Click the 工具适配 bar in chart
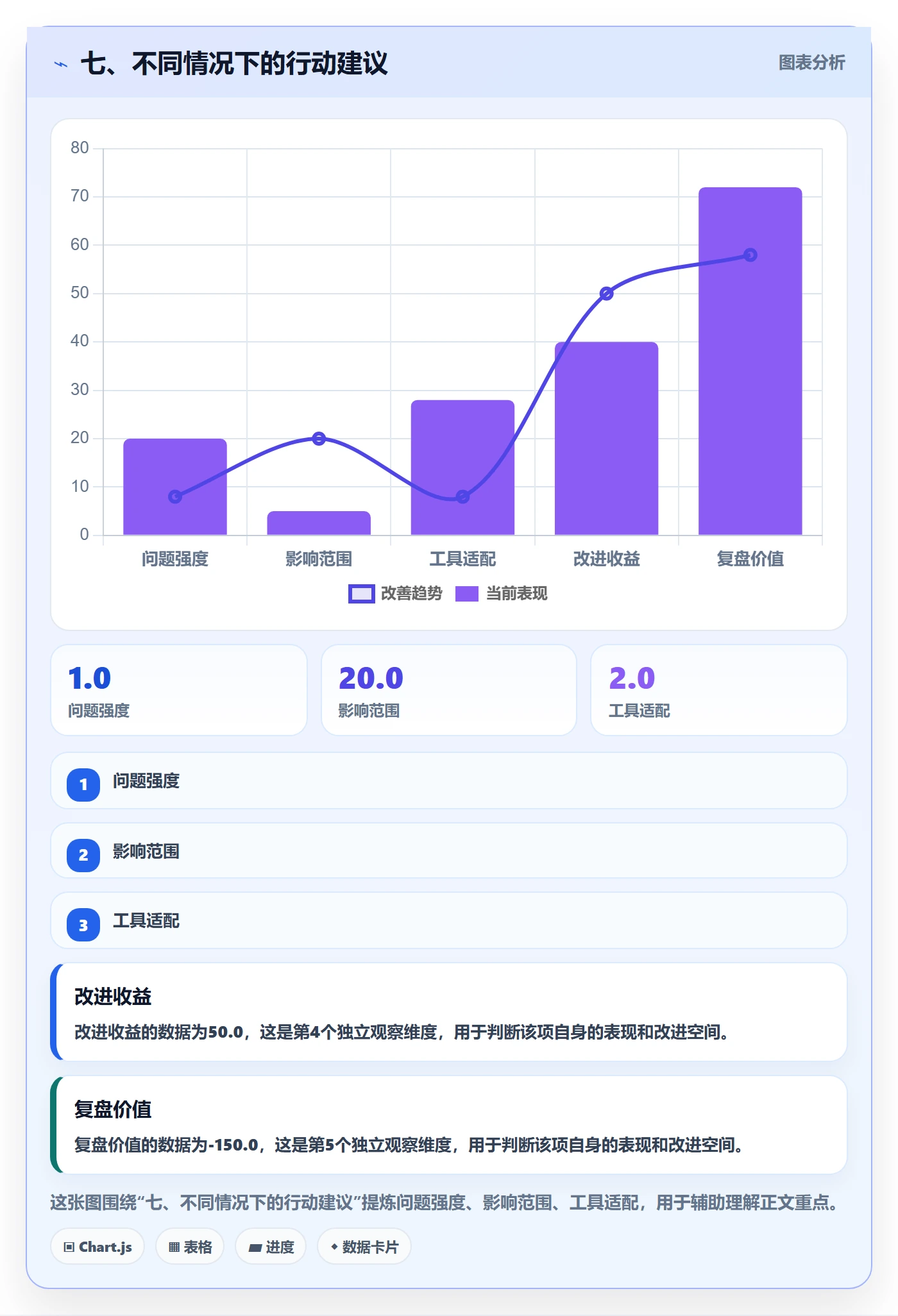The height and width of the screenshot is (1316, 898). coord(462,468)
